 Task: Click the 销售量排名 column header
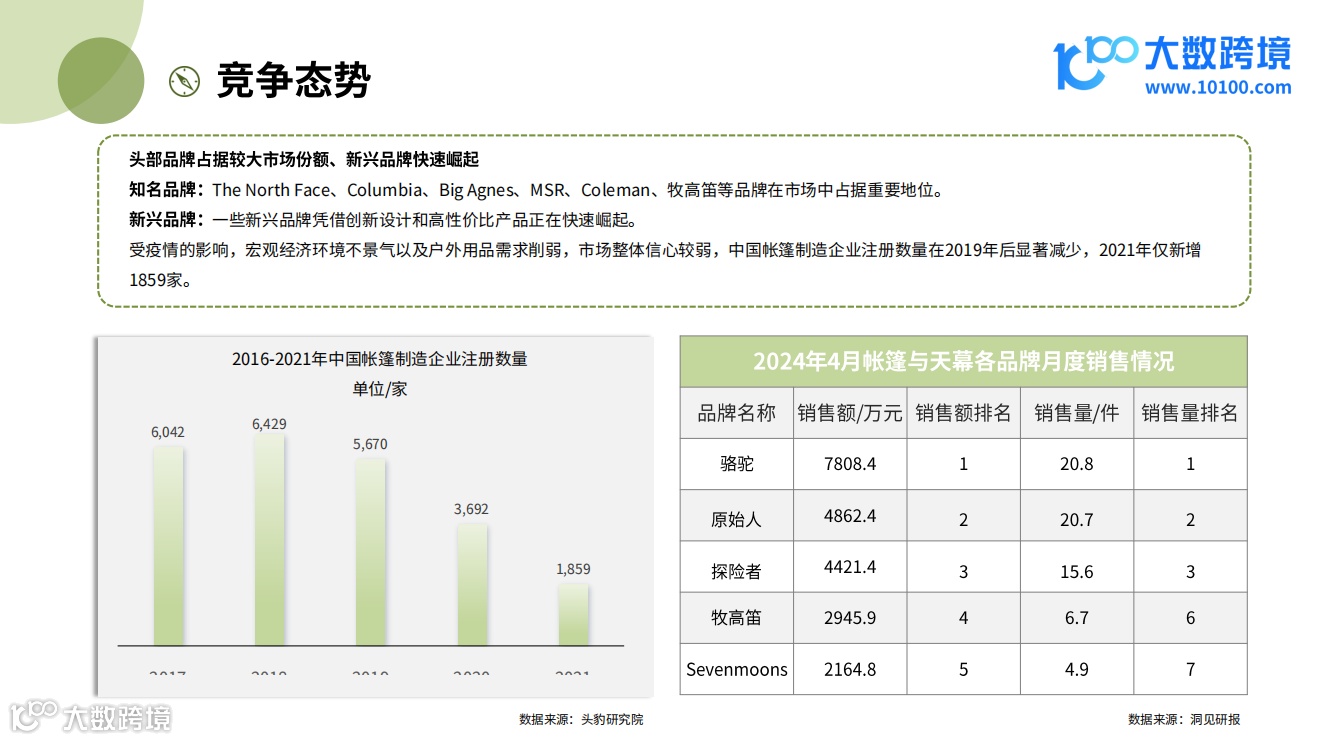(1191, 413)
